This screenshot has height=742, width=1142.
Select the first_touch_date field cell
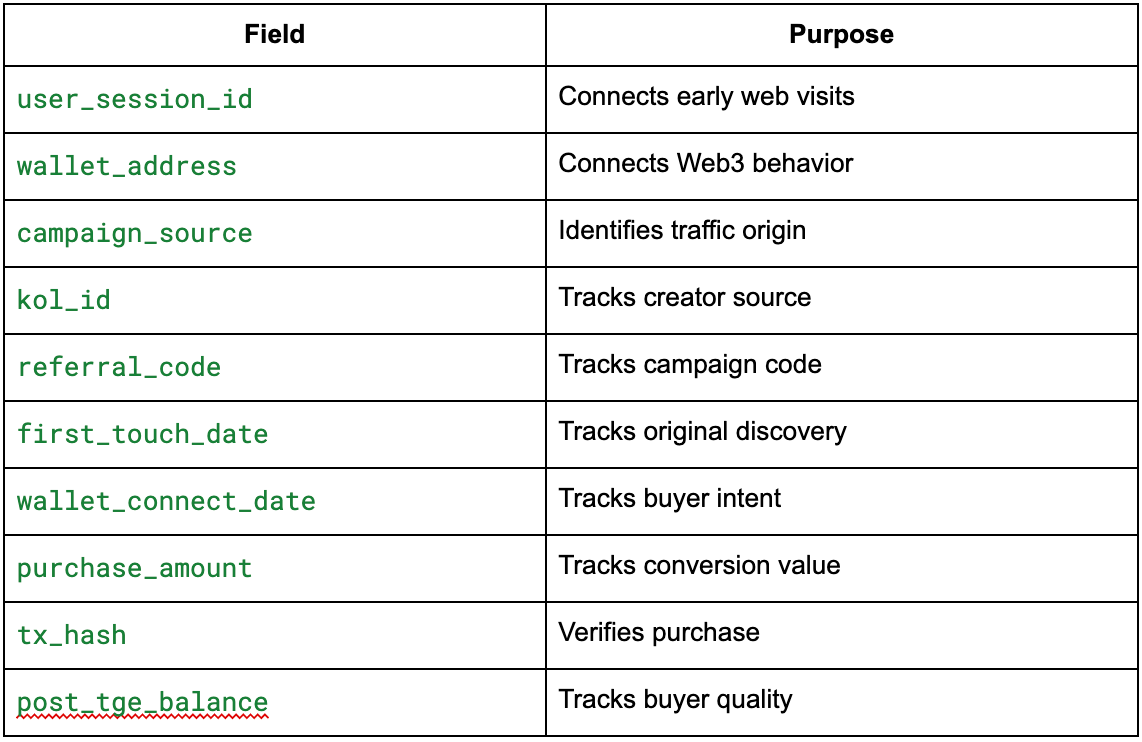pyautogui.click(x=275, y=434)
